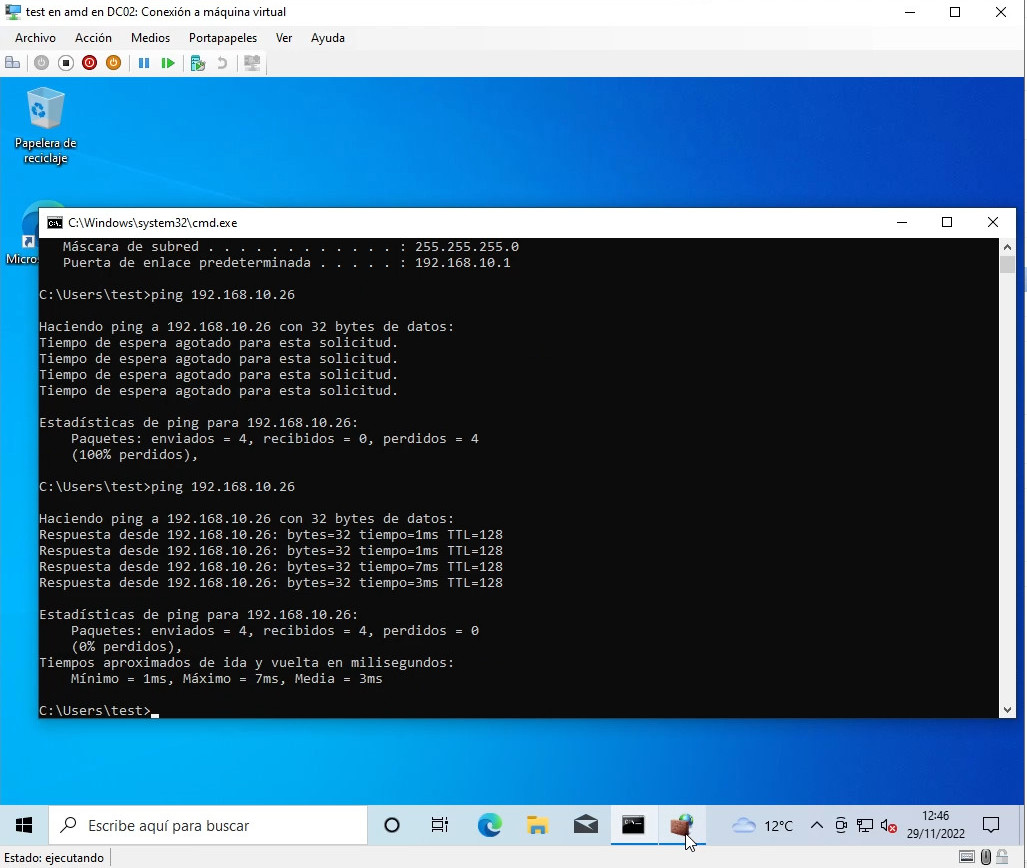The image size is (1027, 868).
Task: Click the Windows Start button in the guest
Action: [x=24, y=825]
